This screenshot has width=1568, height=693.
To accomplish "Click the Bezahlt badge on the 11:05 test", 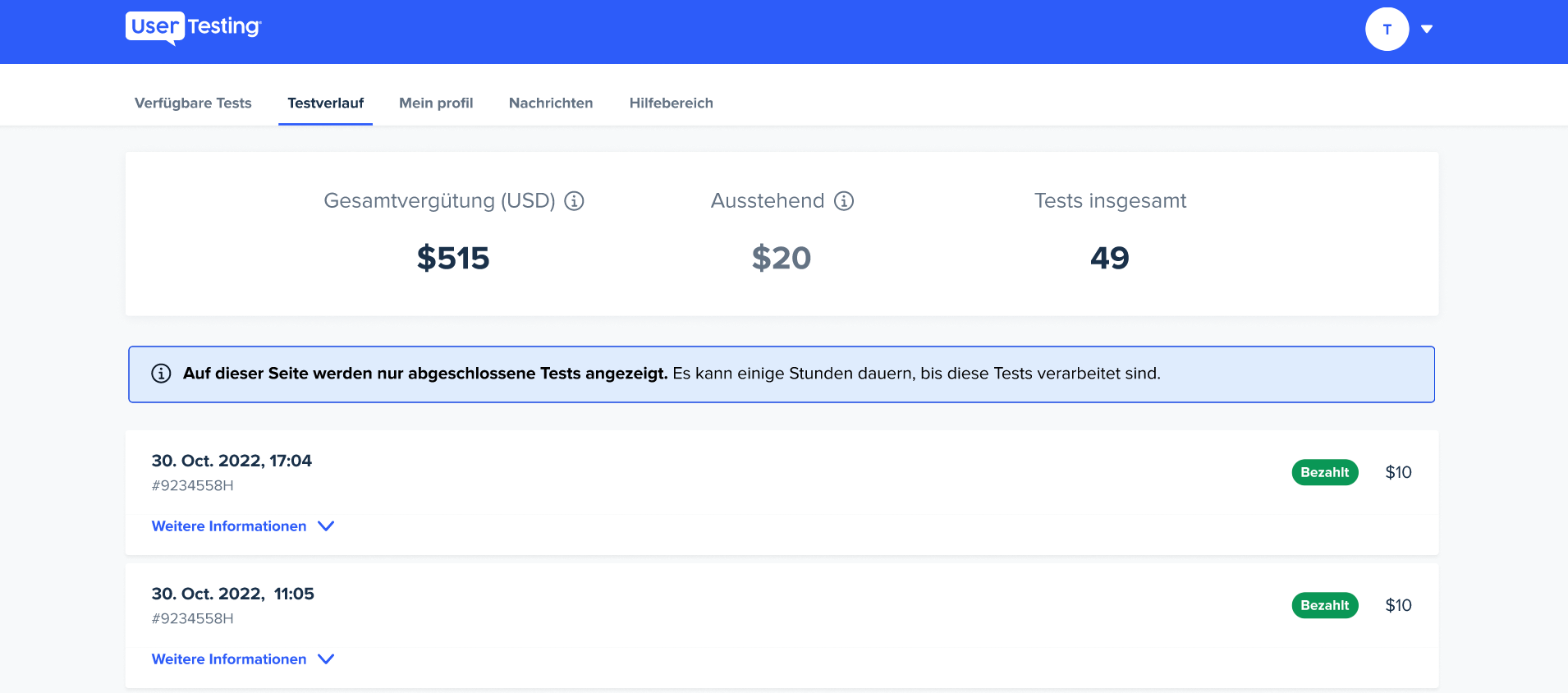I will click(1325, 605).
